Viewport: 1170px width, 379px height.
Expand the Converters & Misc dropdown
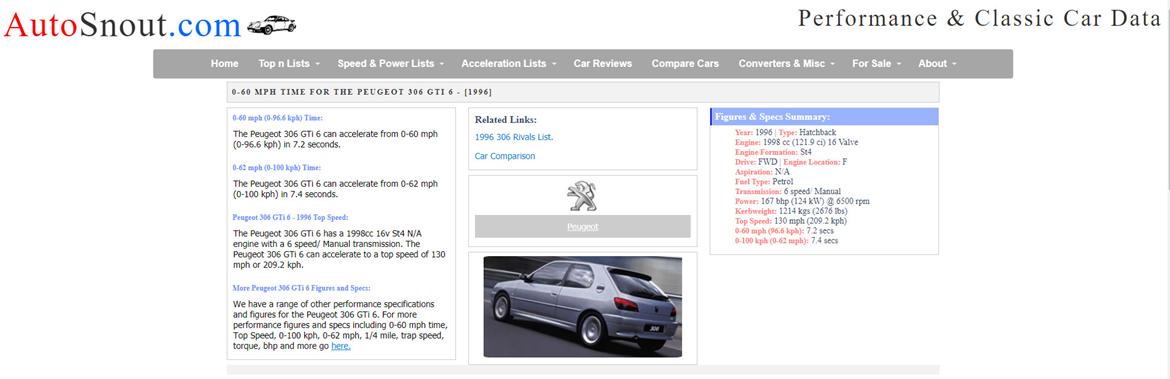786,63
